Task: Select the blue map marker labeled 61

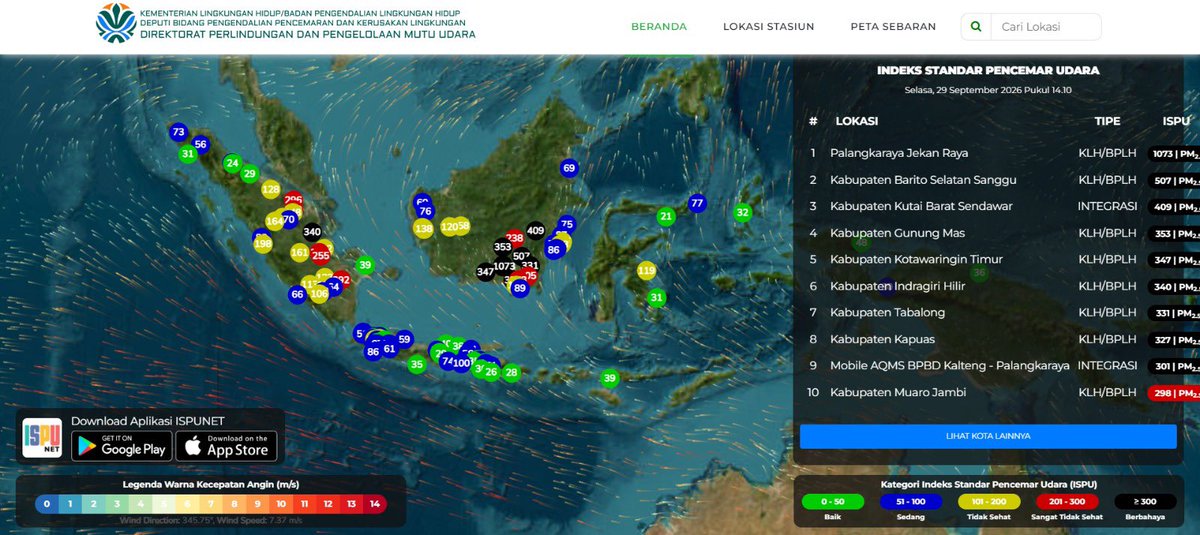Action: (389, 349)
